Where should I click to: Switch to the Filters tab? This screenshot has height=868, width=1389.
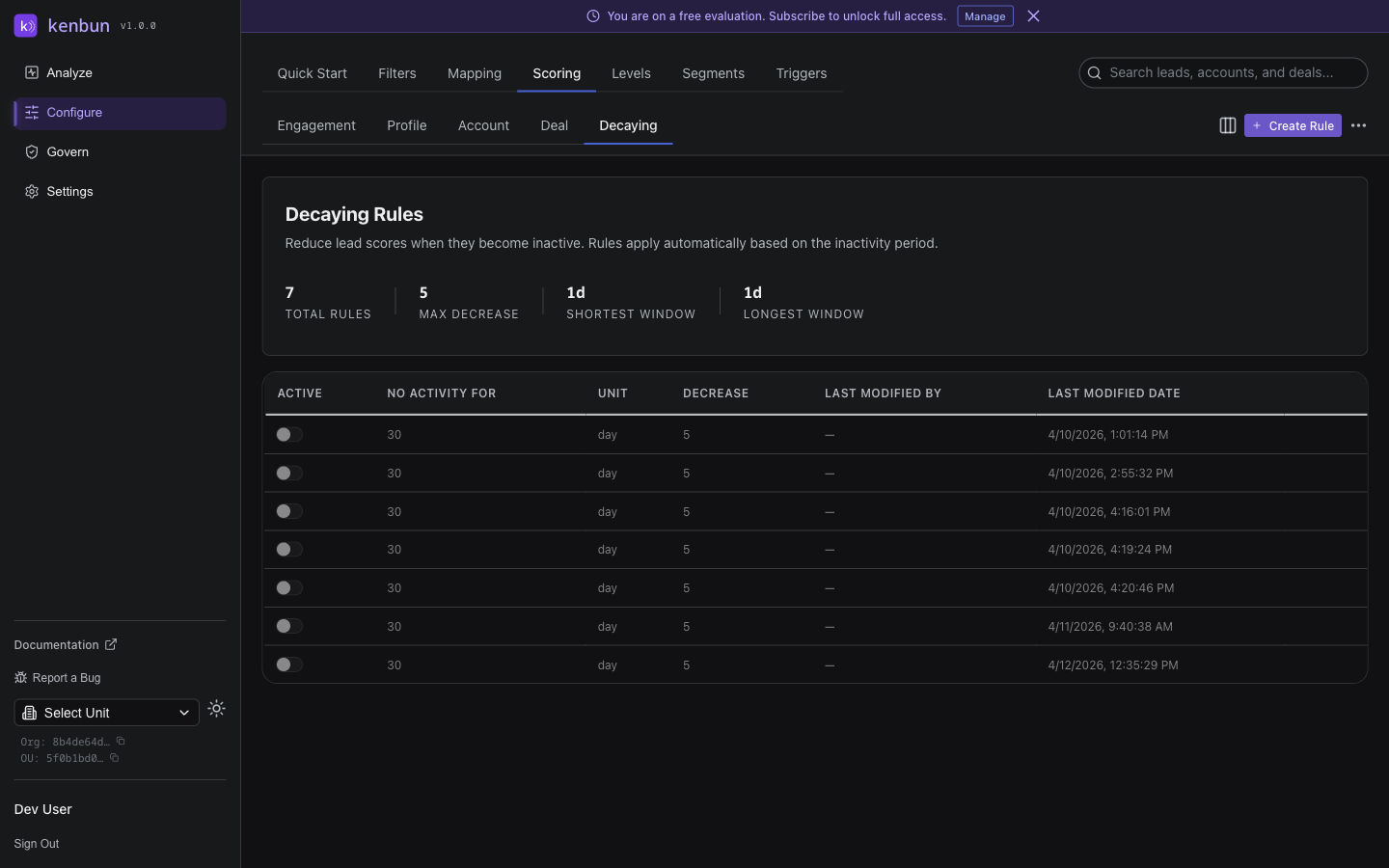tap(397, 73)
